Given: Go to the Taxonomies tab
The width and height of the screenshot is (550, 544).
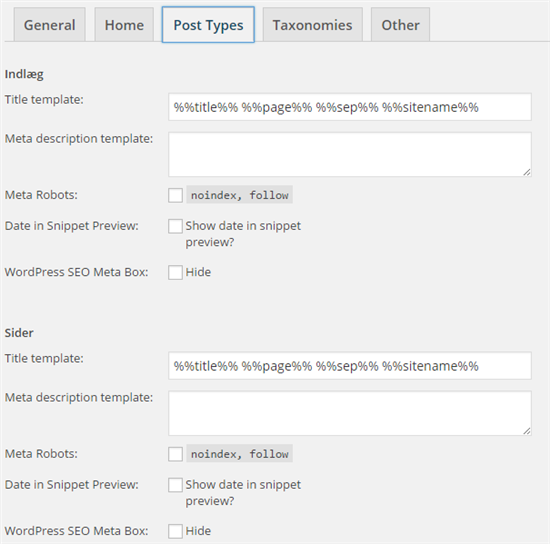Looking at the screenshot, I should [x=313, y=25].
